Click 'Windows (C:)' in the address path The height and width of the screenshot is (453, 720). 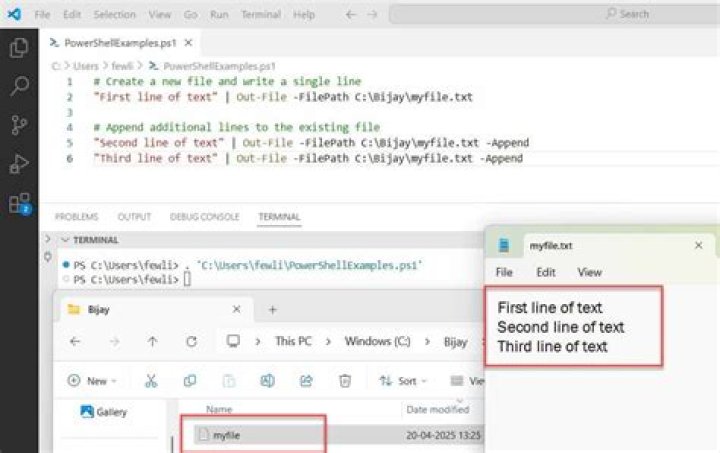(377, 341)
